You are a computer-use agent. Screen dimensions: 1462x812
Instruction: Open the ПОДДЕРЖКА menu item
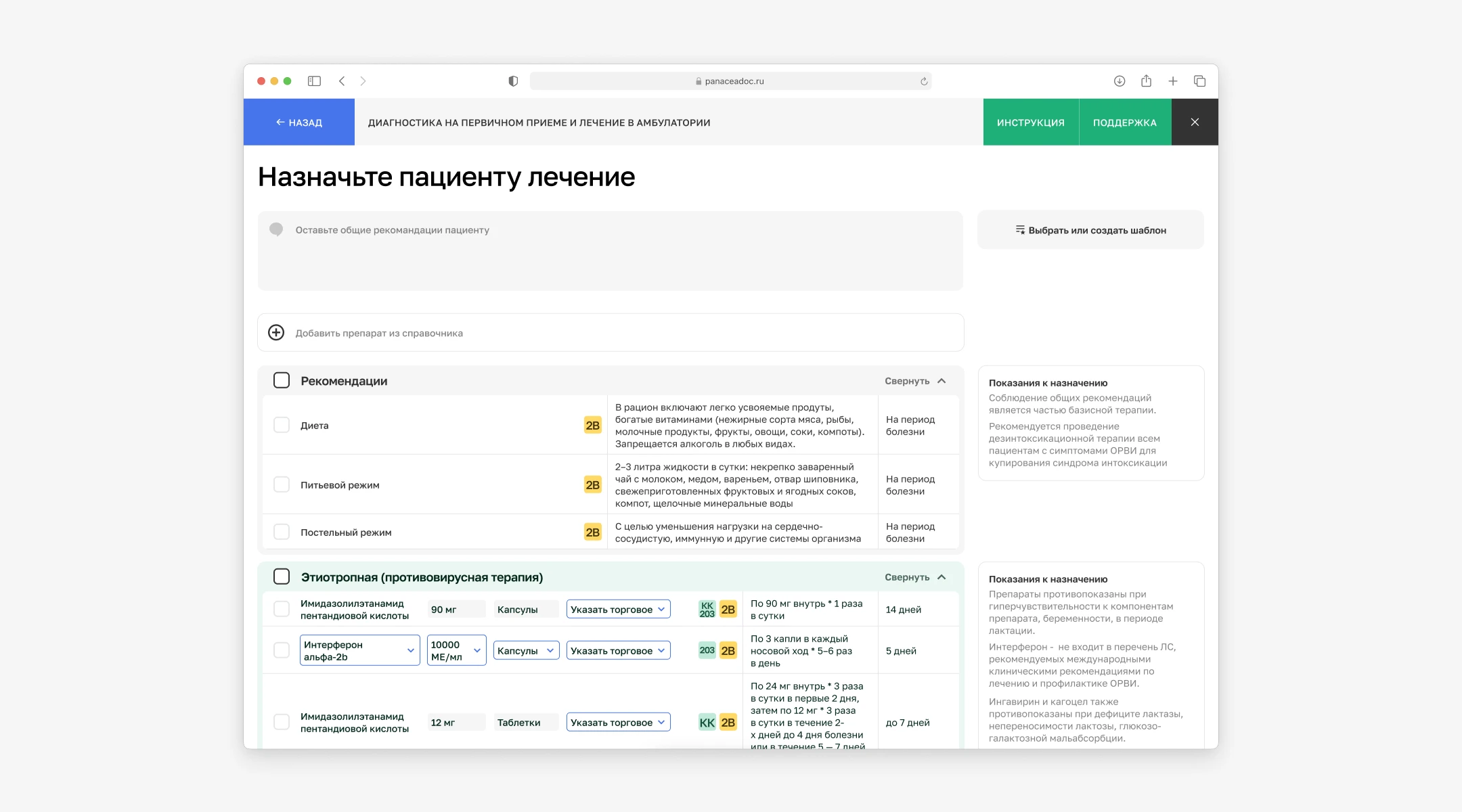[1124, 122]
